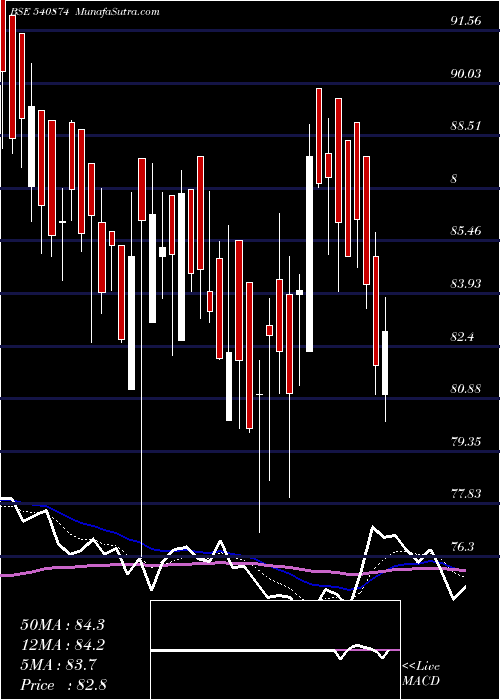Screen dimensions: 500x700
Task: Click the 82.4 price axis label
Action: tap(462, 336)
